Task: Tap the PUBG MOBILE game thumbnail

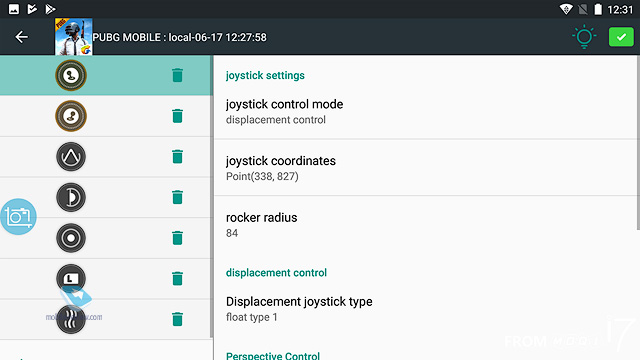Action: click(x=73, y=37)
